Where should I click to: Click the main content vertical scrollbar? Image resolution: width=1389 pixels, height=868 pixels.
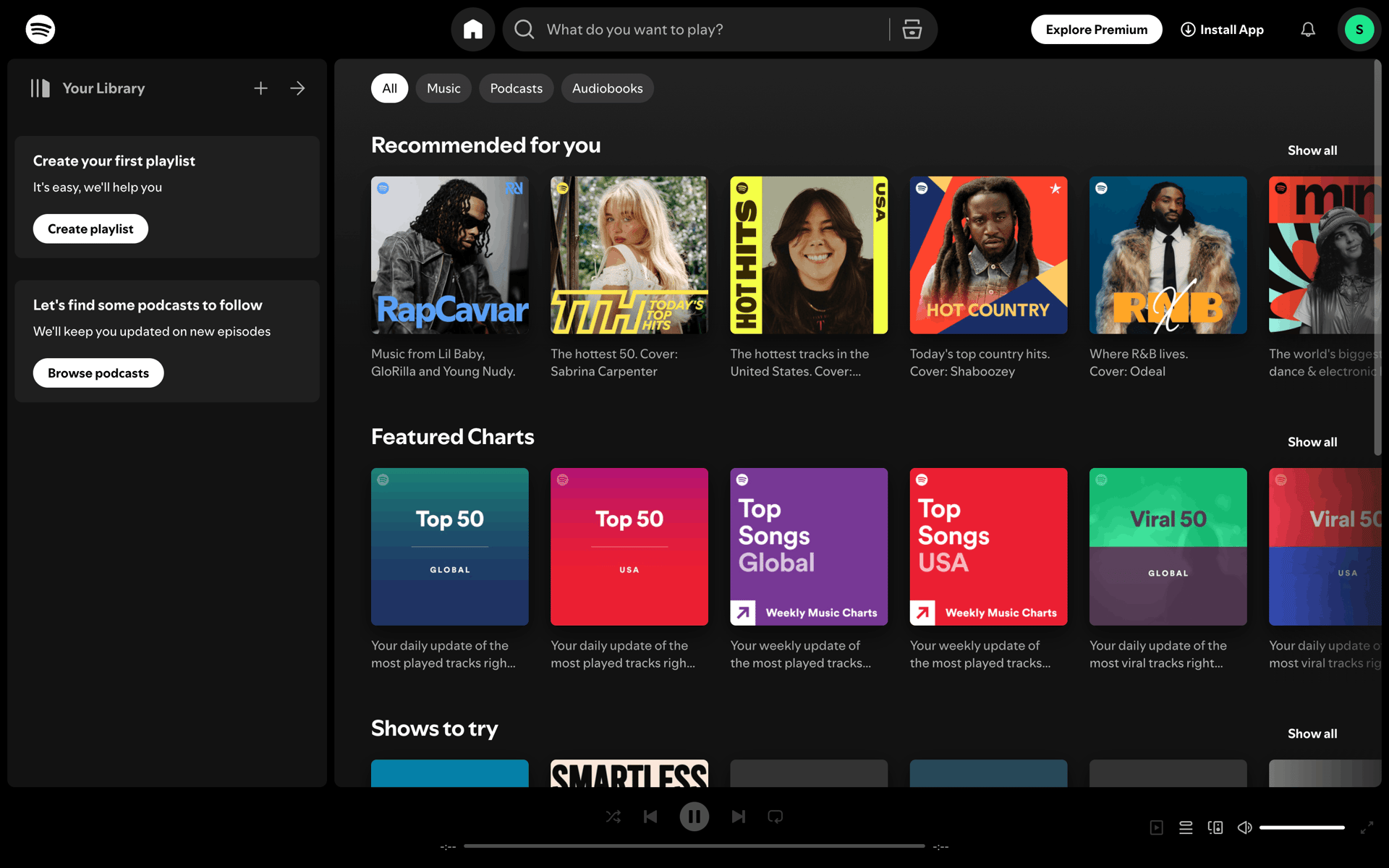[1377, 258]
